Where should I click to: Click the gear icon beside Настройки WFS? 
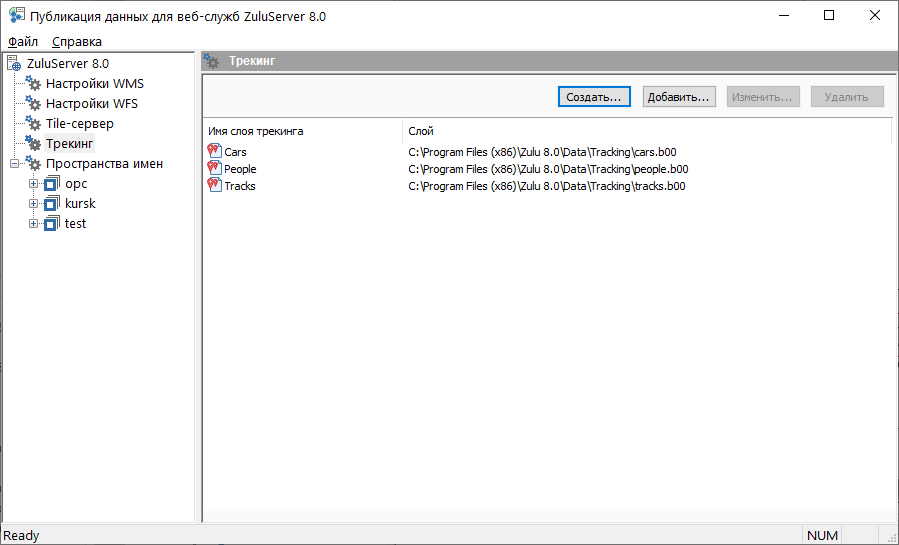(x=33, y=104)
